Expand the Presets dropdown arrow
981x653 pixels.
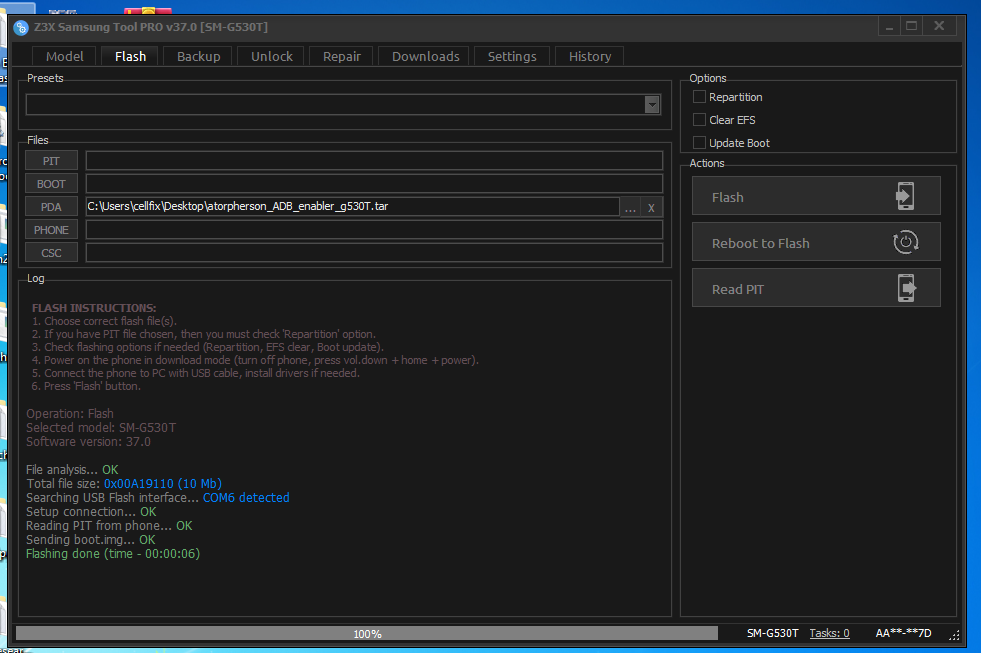652,104
